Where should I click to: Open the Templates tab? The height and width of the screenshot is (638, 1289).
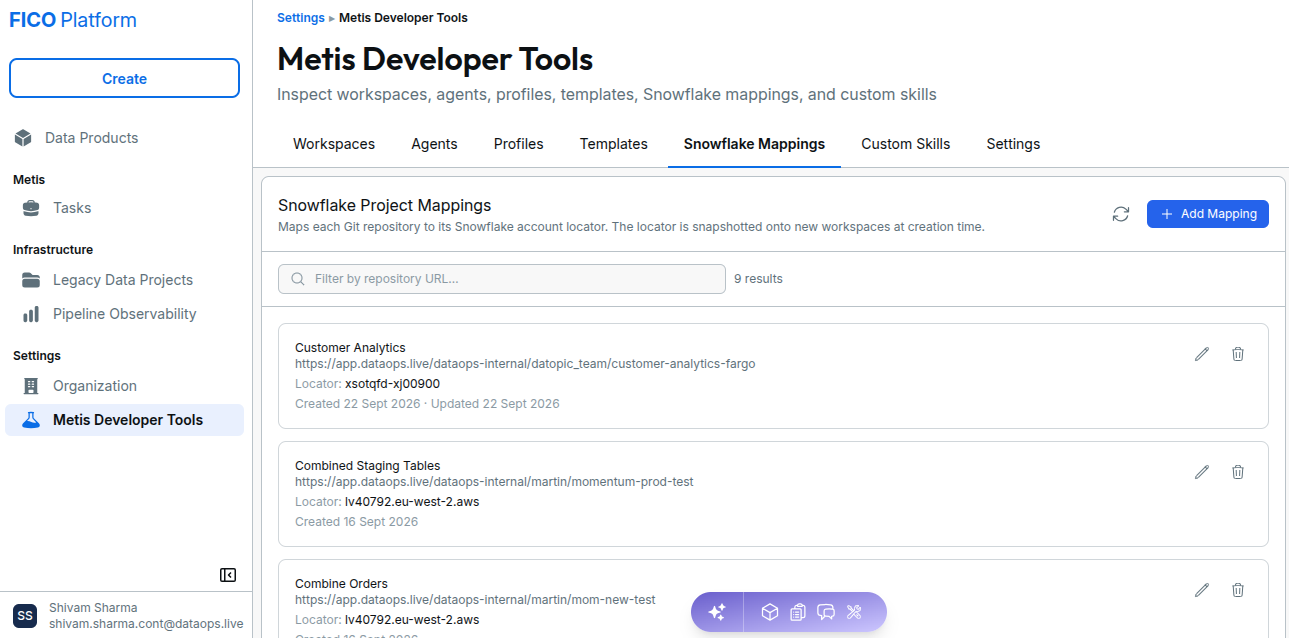tap(614, 144)
